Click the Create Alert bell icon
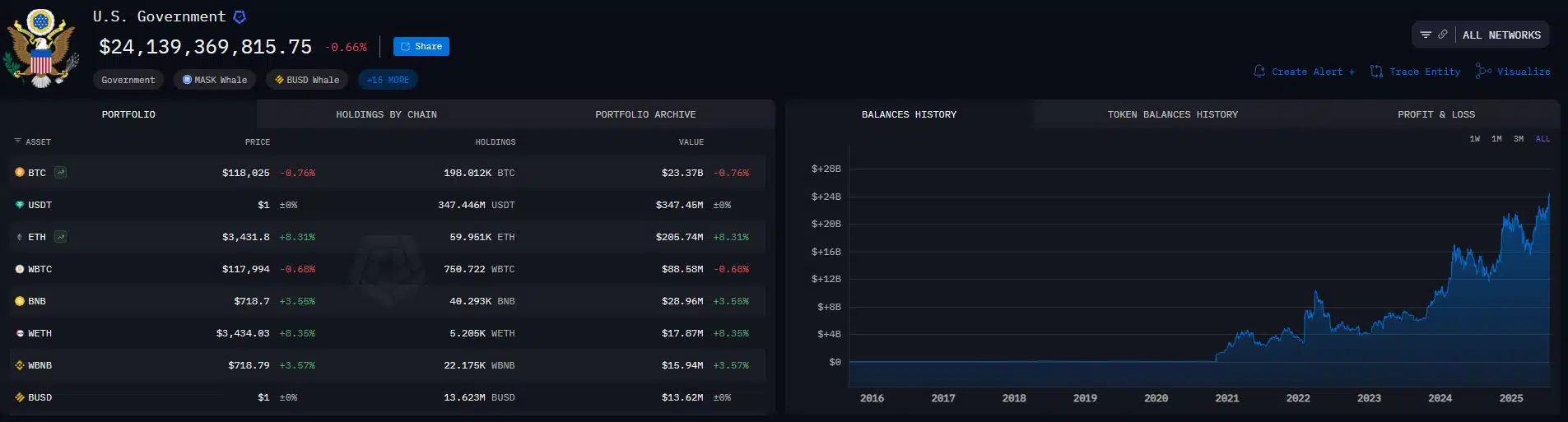Image resolution: width=1568 pixels, height=422 pixels. pyautogui.click(x=1259, y=72)
